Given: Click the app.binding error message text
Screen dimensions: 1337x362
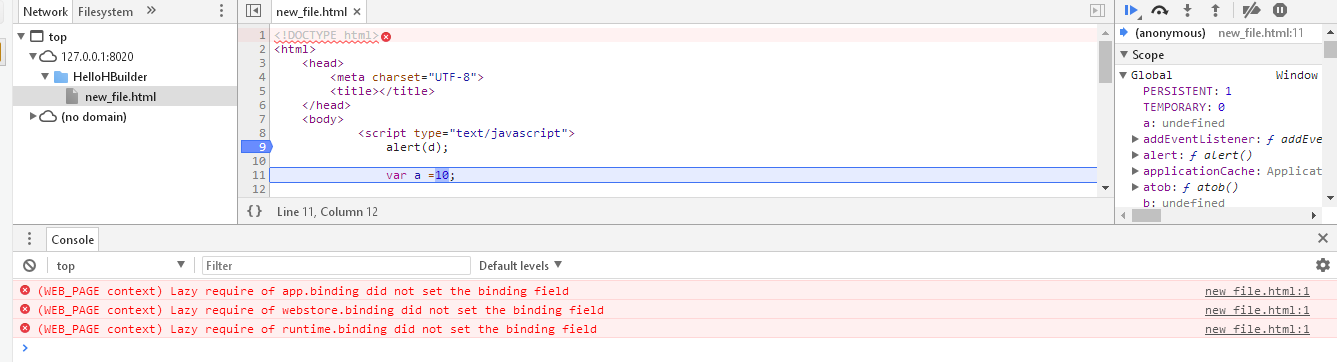Looking at the screenshot, I should pos(303,291).
